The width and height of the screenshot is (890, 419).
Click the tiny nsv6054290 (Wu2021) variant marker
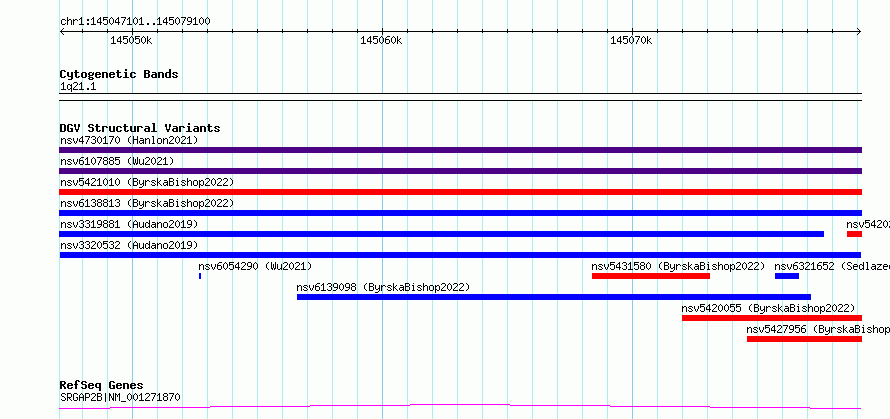coord(200,276)
